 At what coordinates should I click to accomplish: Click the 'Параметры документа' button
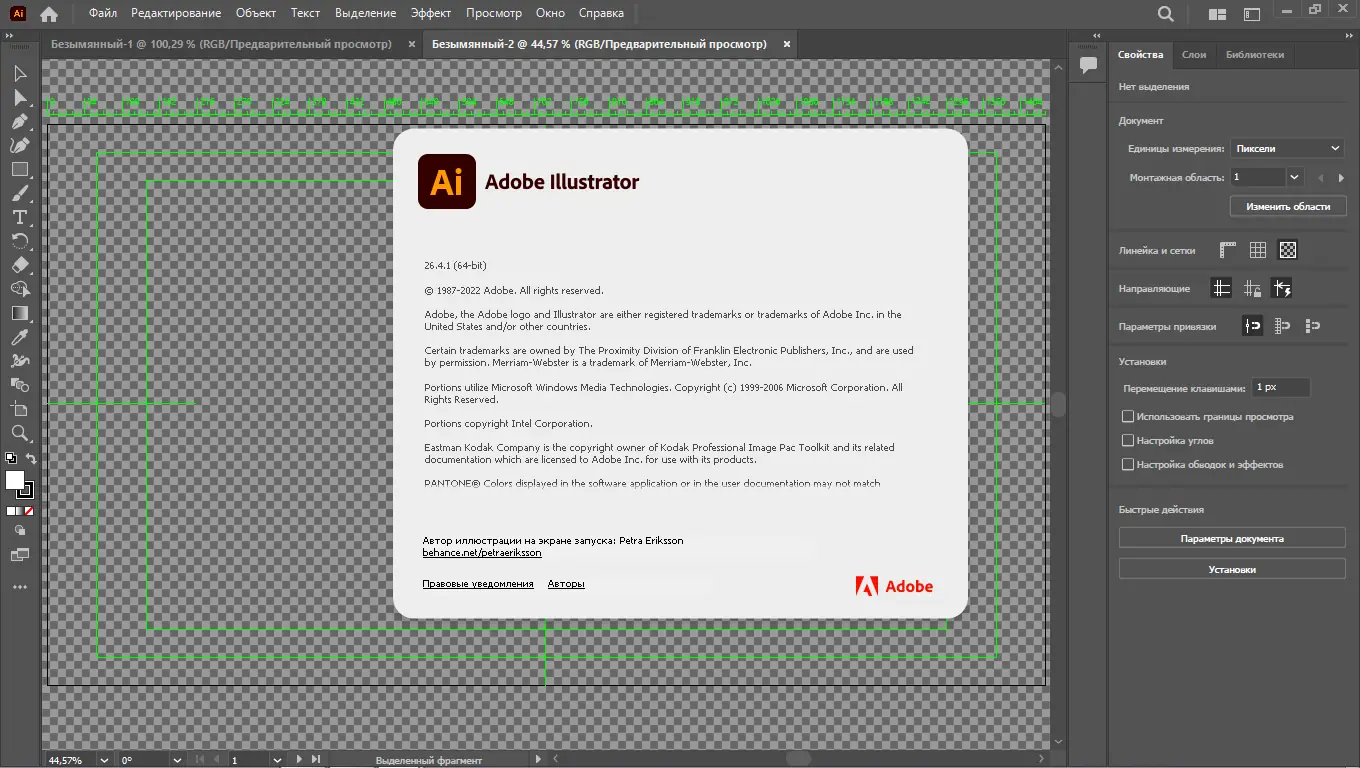(x=1232, y=538)
